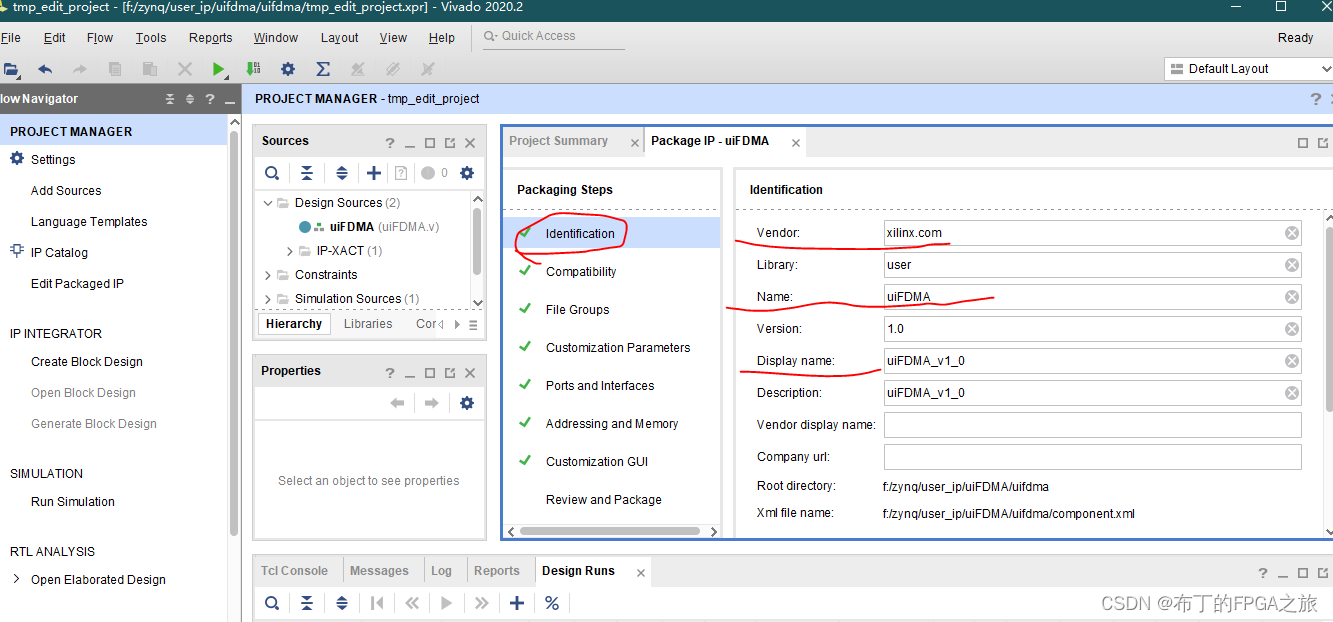Click the percent icon in Design Runs

pyautogui.click(x=552, y=603)
